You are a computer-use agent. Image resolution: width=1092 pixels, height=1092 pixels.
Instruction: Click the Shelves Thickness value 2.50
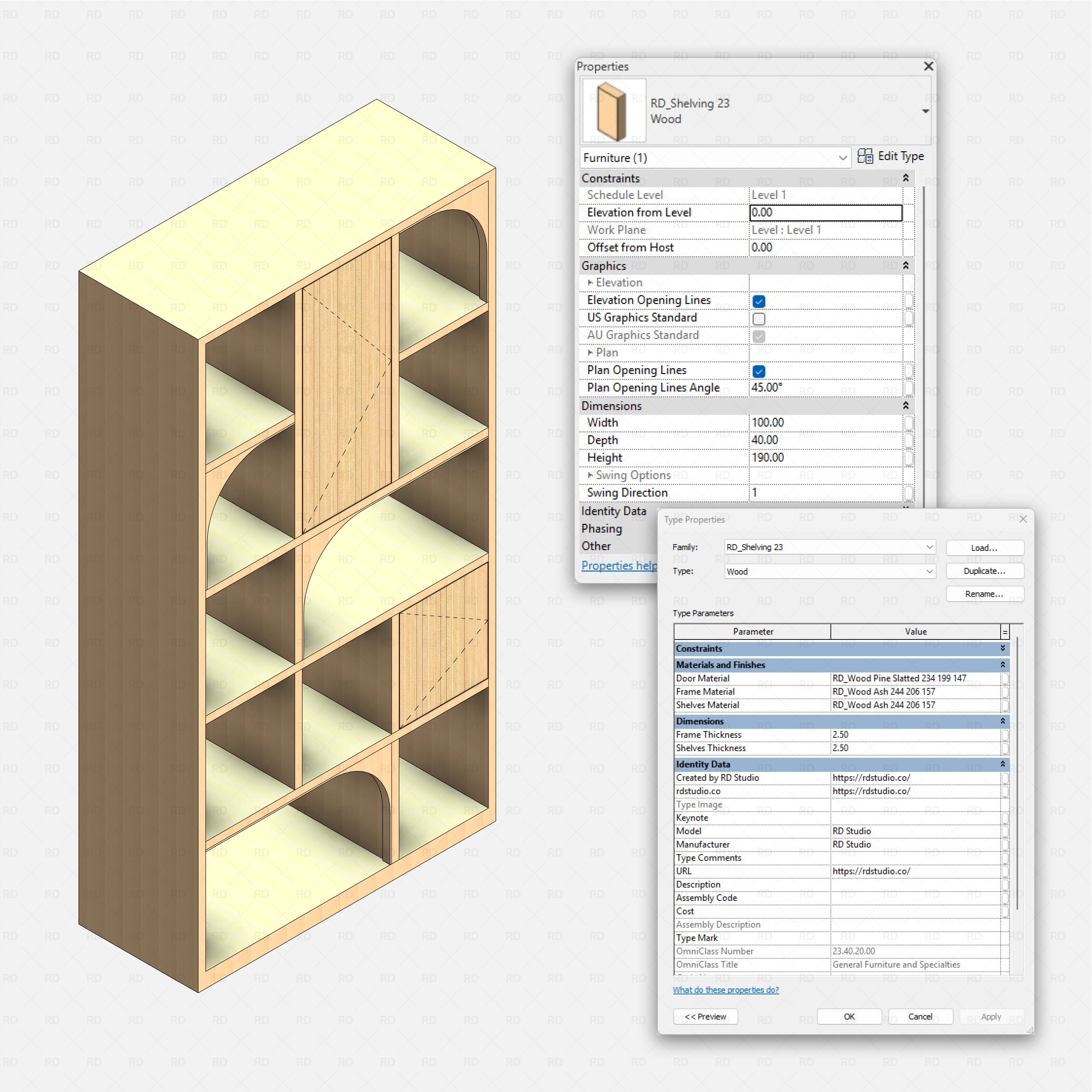[x=915, y=748]
